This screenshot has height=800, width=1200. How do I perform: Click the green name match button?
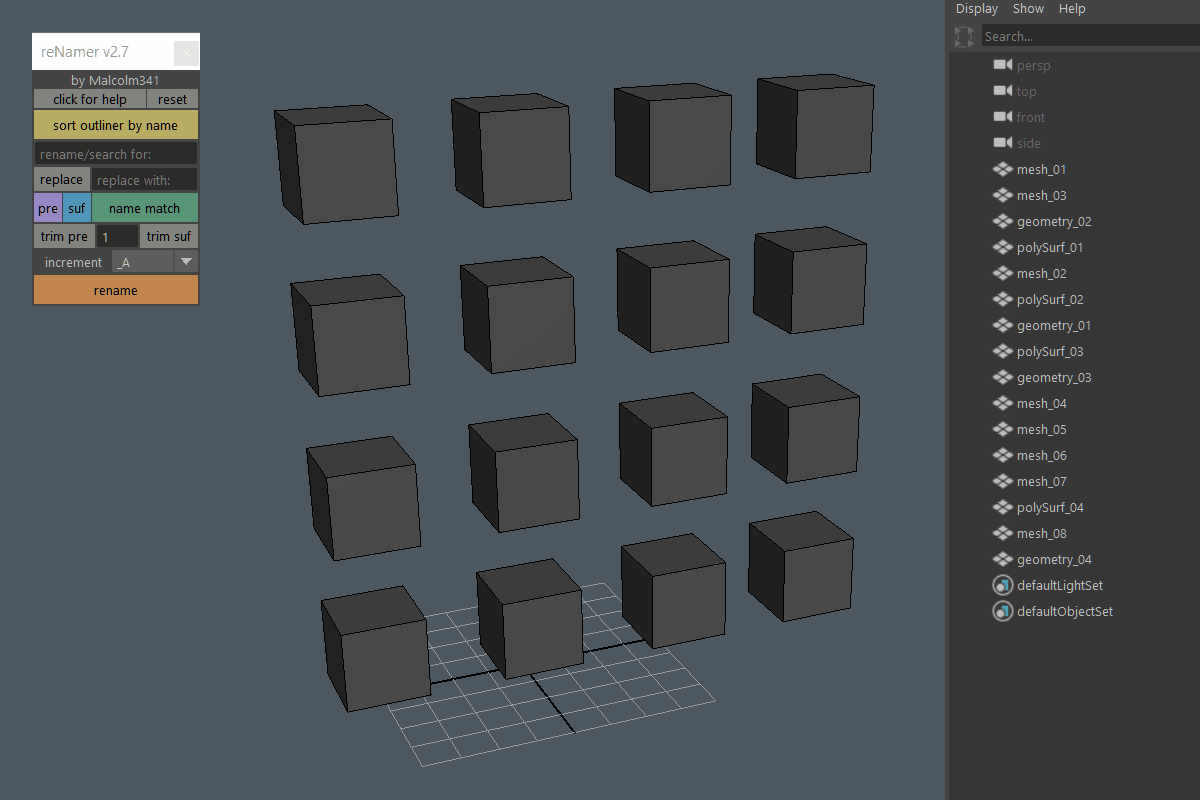click(145, 208)
